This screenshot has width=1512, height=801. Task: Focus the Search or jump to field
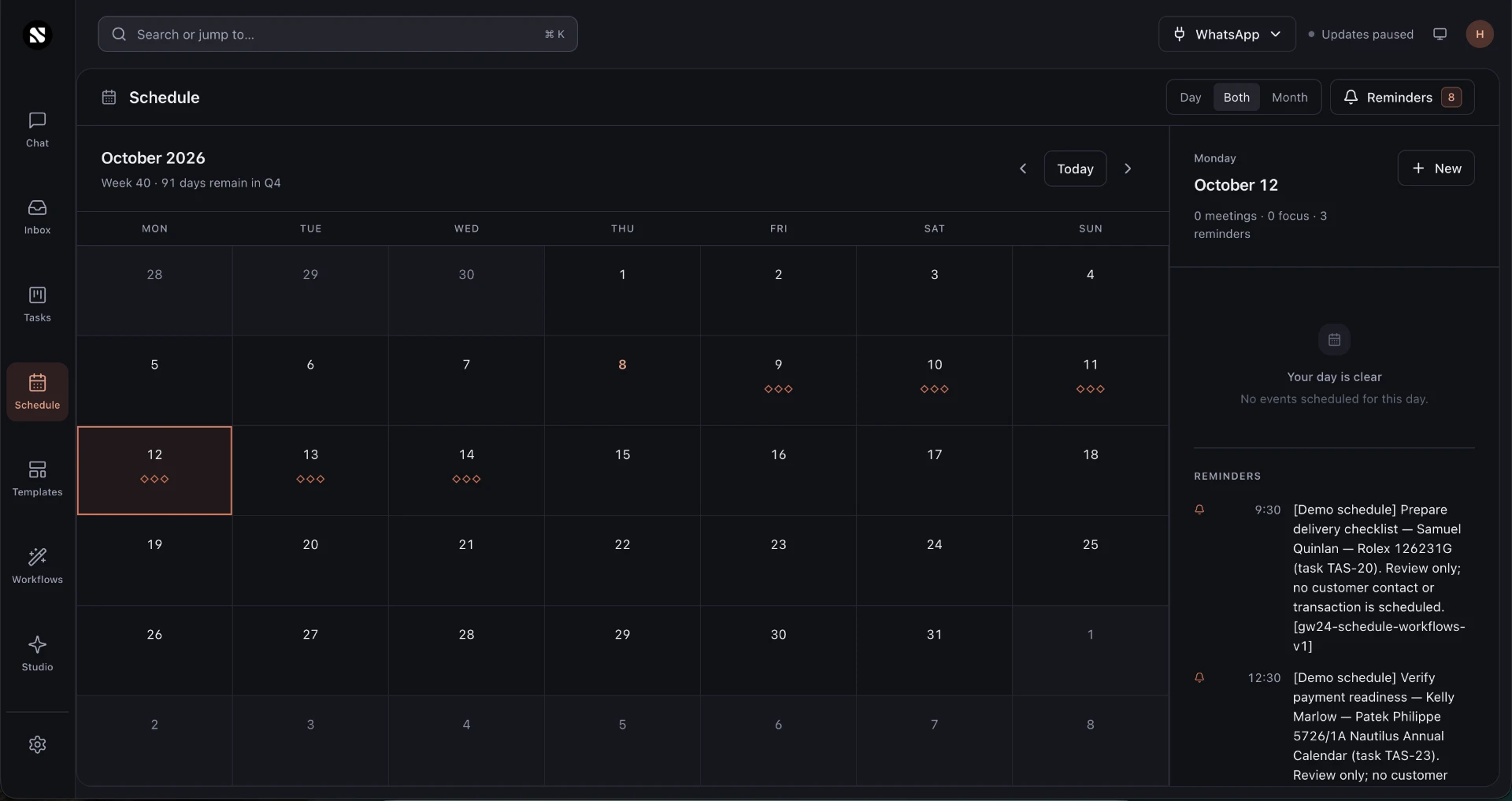[x=338, y=34]
